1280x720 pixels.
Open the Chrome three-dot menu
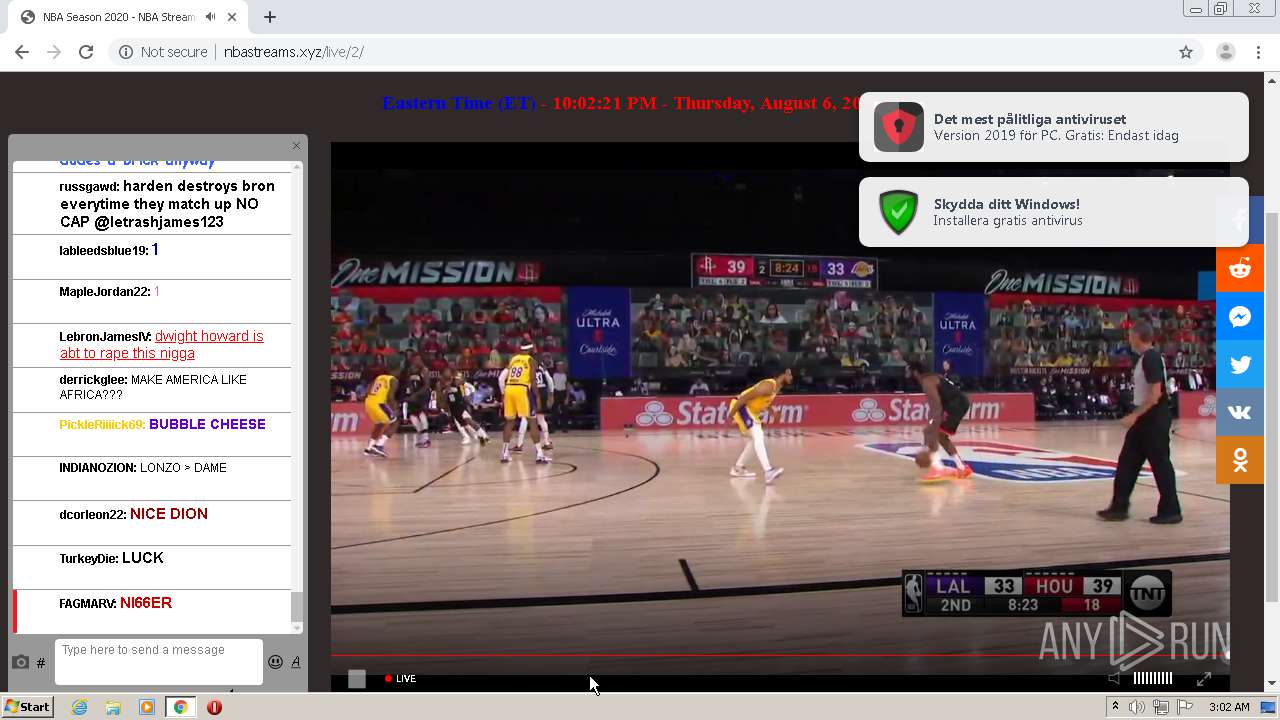(1258, 52)
